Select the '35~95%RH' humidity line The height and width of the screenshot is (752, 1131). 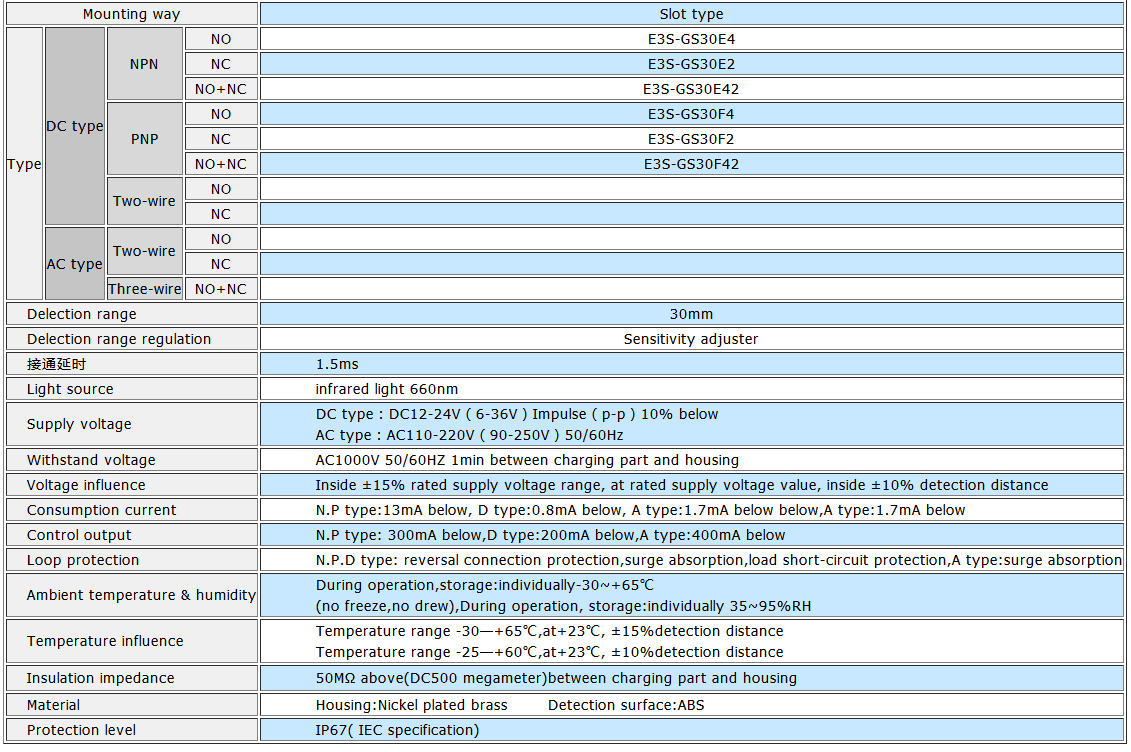click(563, 606)
